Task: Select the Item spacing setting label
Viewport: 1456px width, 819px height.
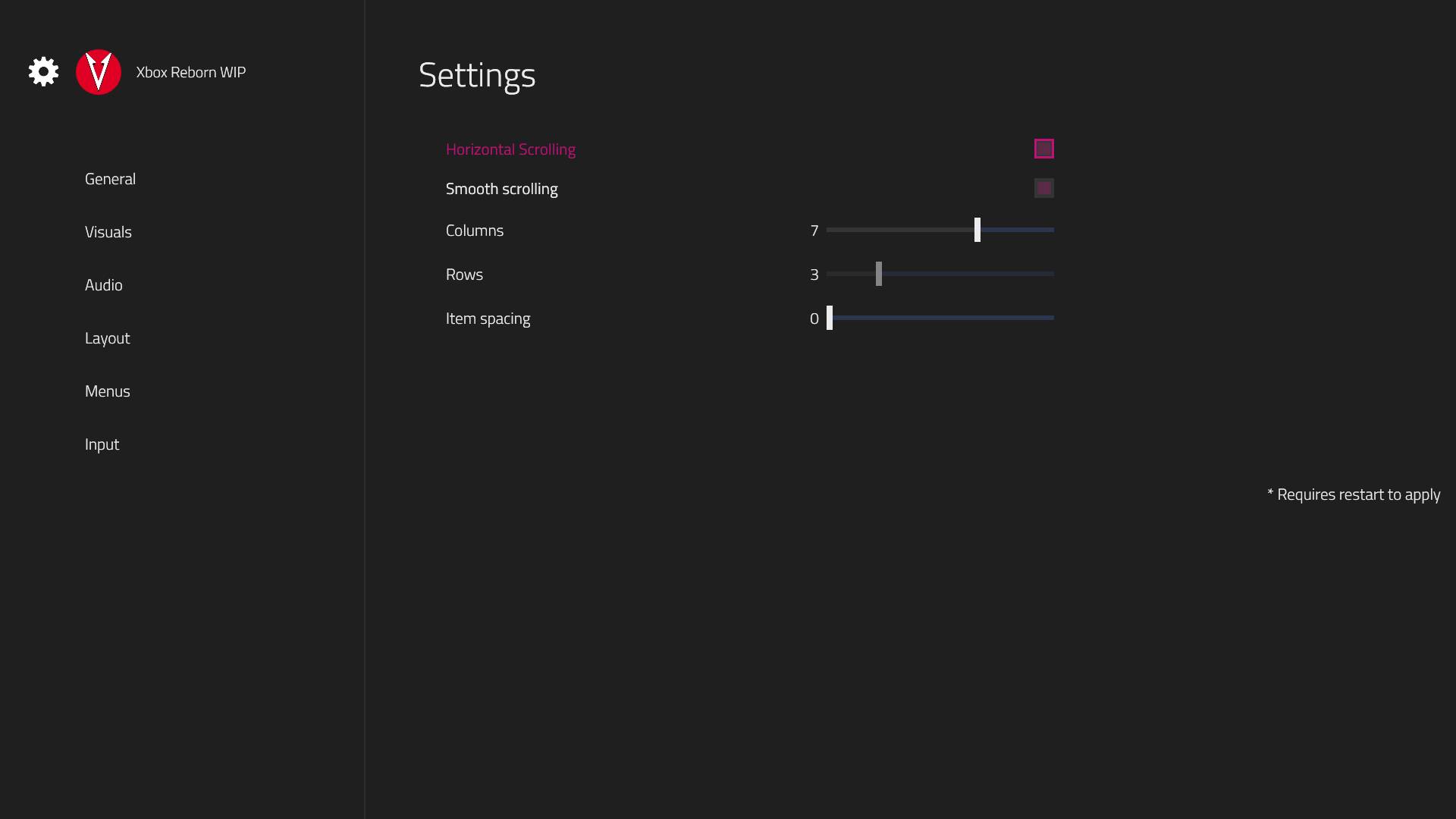Action: [488, 318]
